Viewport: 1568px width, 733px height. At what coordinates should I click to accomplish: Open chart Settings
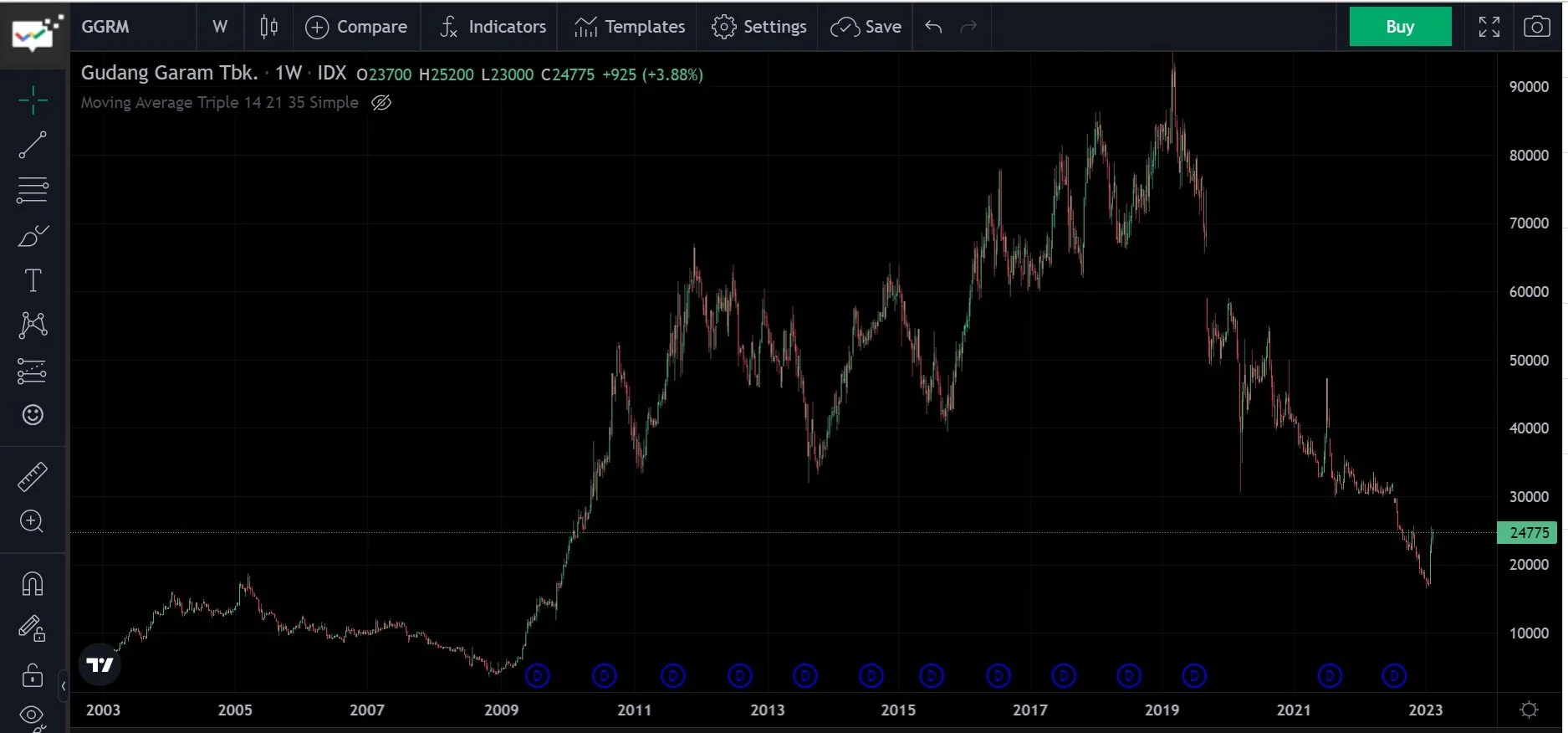[758, 27]
